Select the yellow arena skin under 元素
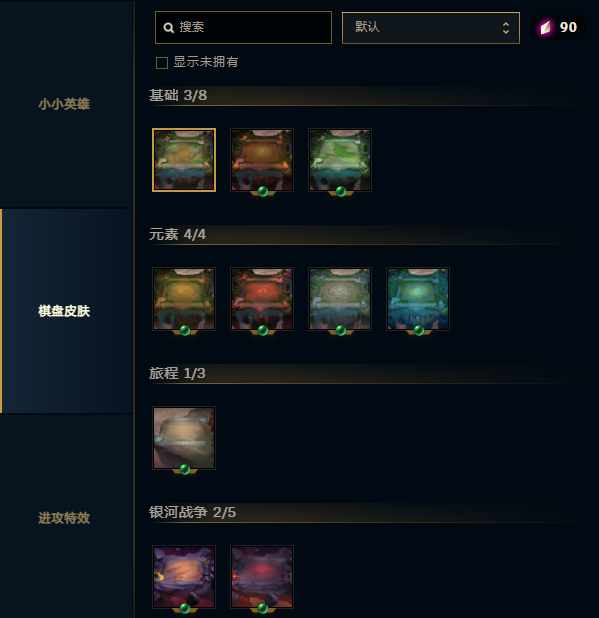The height and width of the screenshot is (618, 599). click(x=184, y=299)
